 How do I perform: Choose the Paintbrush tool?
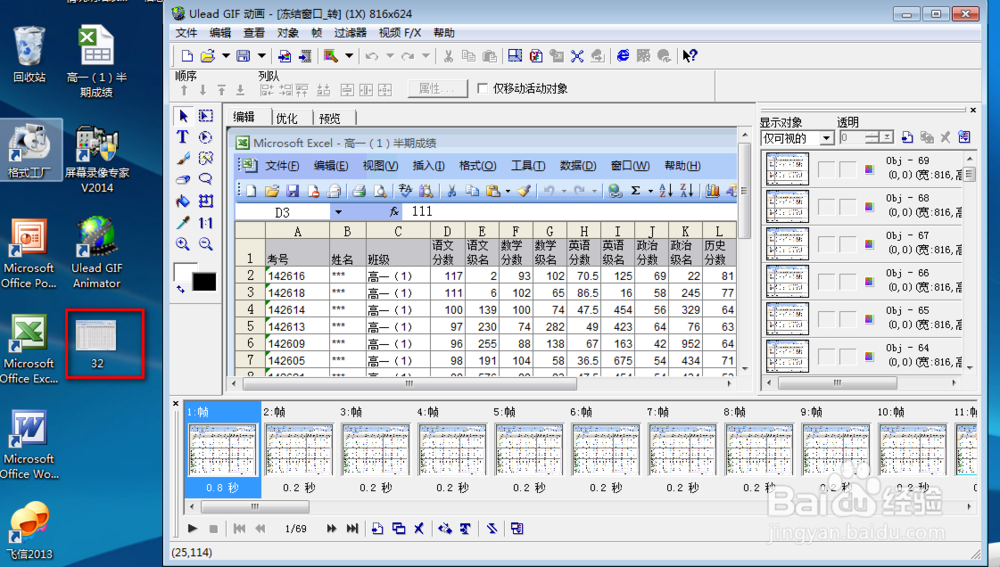click(183, 158)
